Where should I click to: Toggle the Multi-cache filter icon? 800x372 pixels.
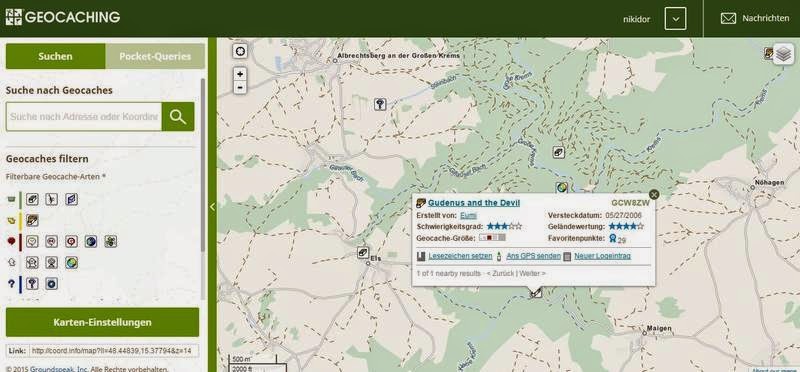[32, 220]
